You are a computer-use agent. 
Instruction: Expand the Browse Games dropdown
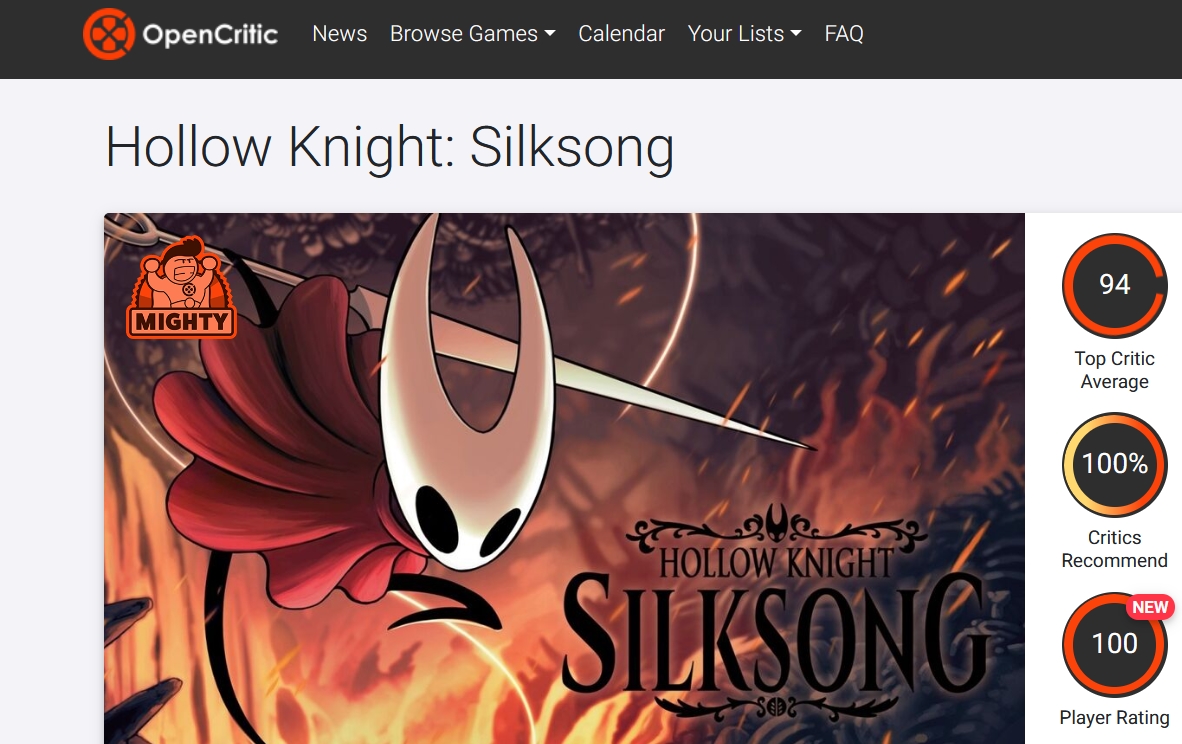tap(473, 34)
